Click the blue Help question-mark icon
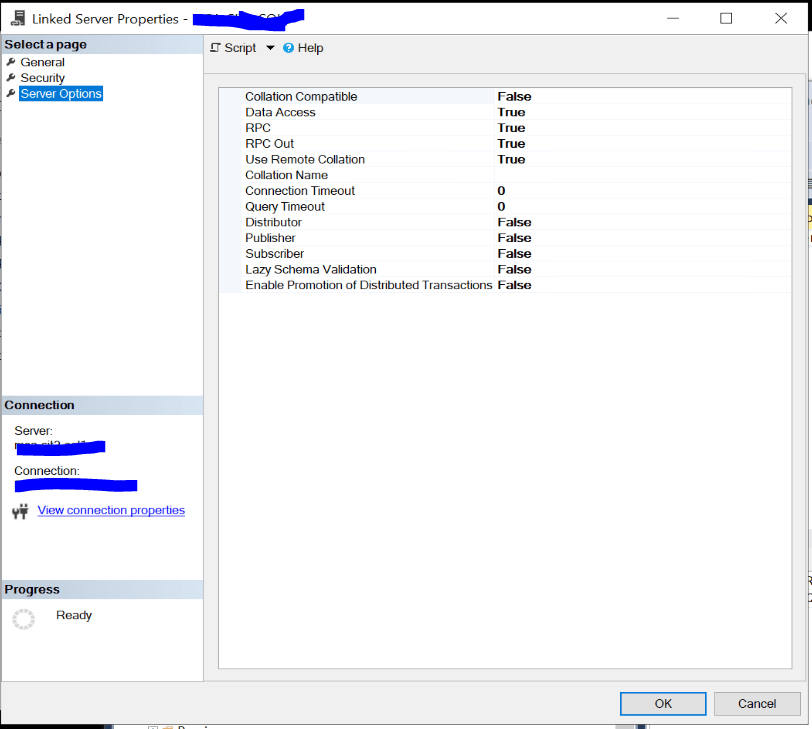Image resolution: width=812 pixels, height=729 pixels. (288, 47)
